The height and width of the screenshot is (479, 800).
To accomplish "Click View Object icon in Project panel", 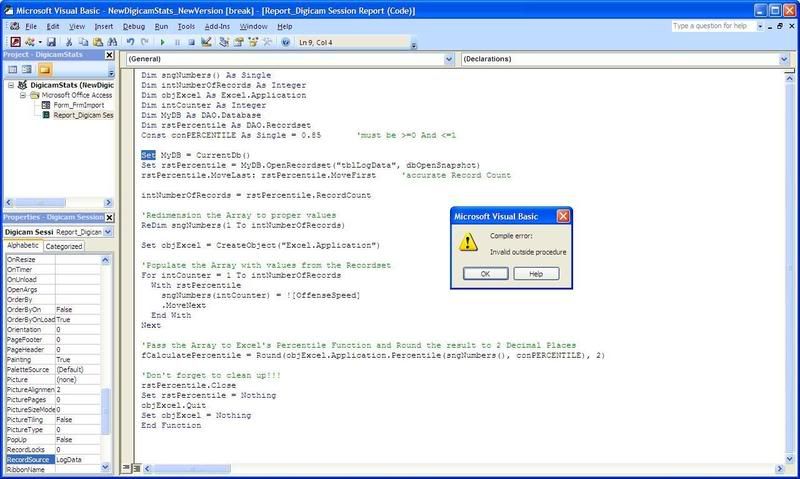I will point(27,69).
